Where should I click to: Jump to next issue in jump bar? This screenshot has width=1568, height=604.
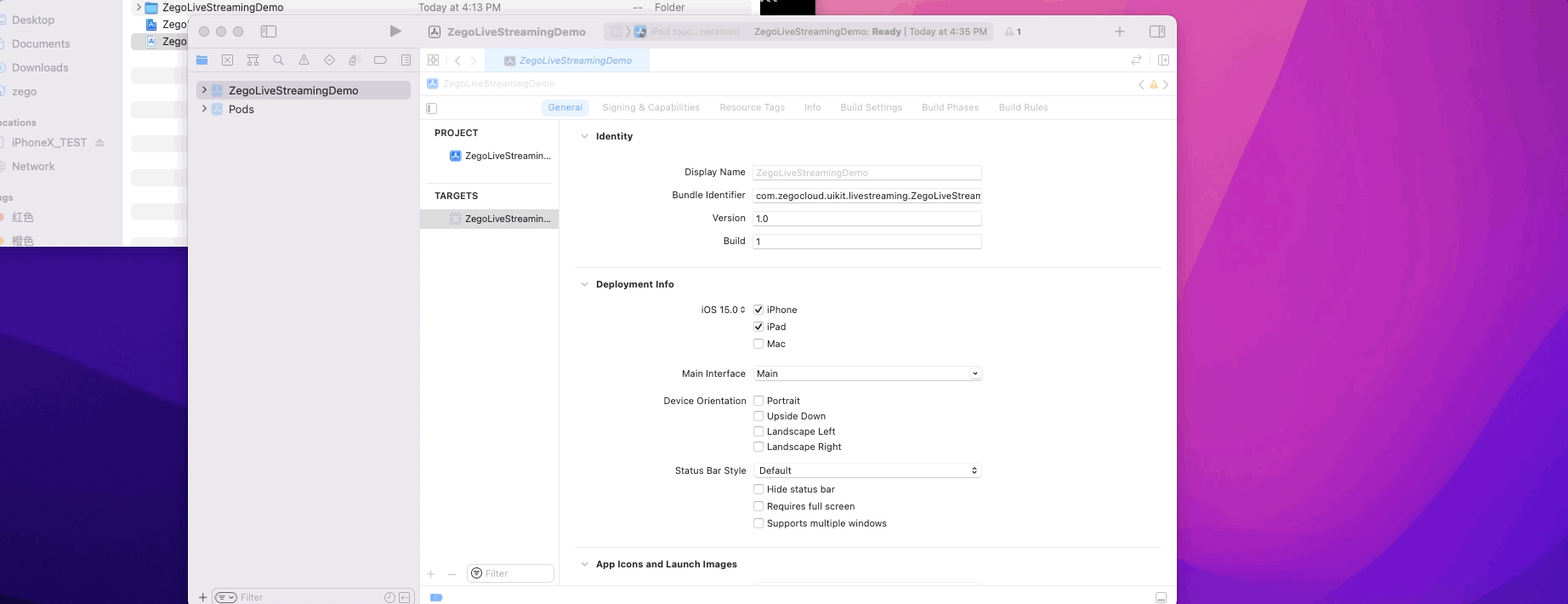pos(1166,84)
